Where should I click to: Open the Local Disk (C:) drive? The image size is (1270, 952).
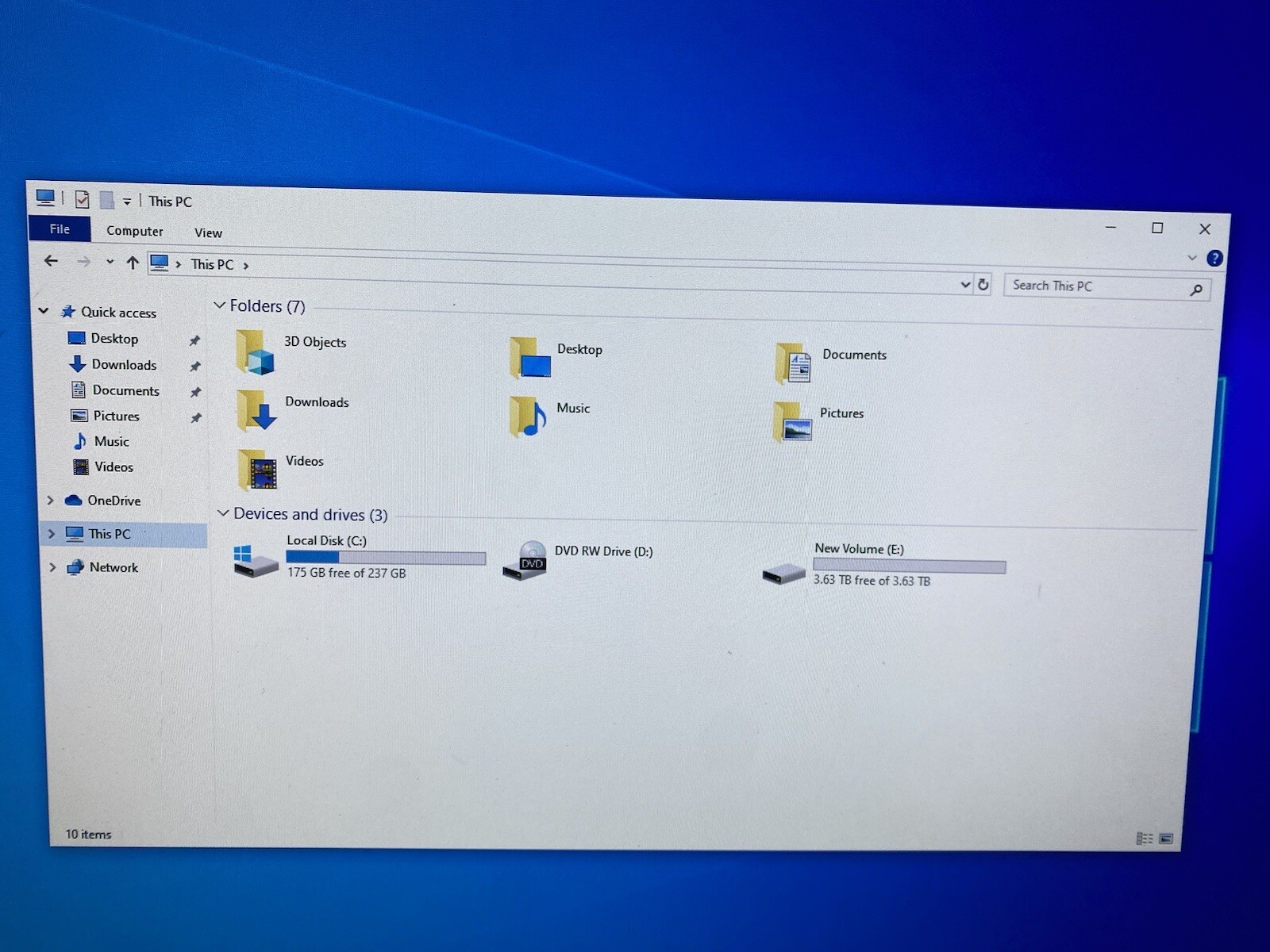click(x=256, y=559)
